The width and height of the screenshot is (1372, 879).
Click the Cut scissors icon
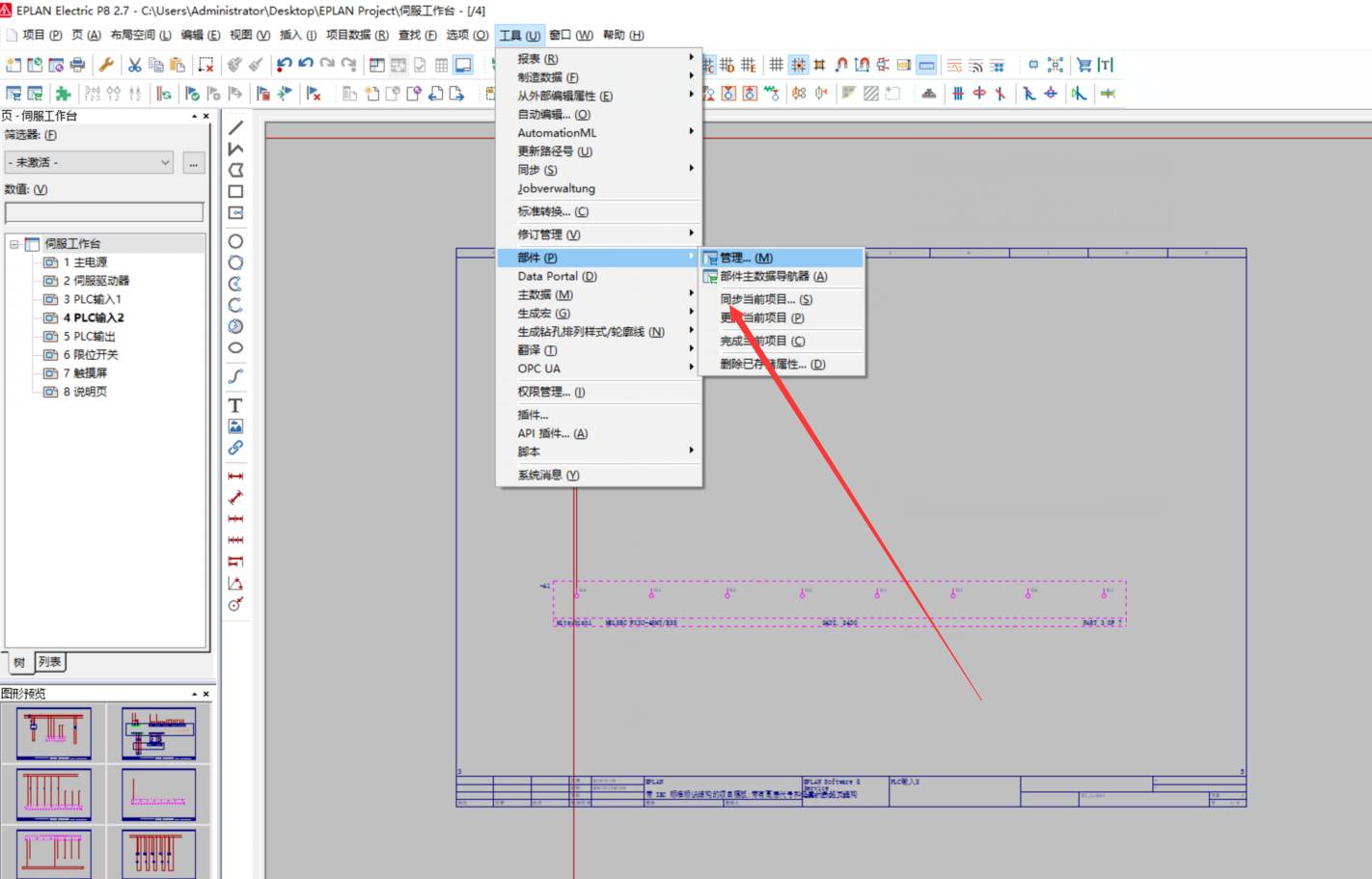(x=135, y=65)
